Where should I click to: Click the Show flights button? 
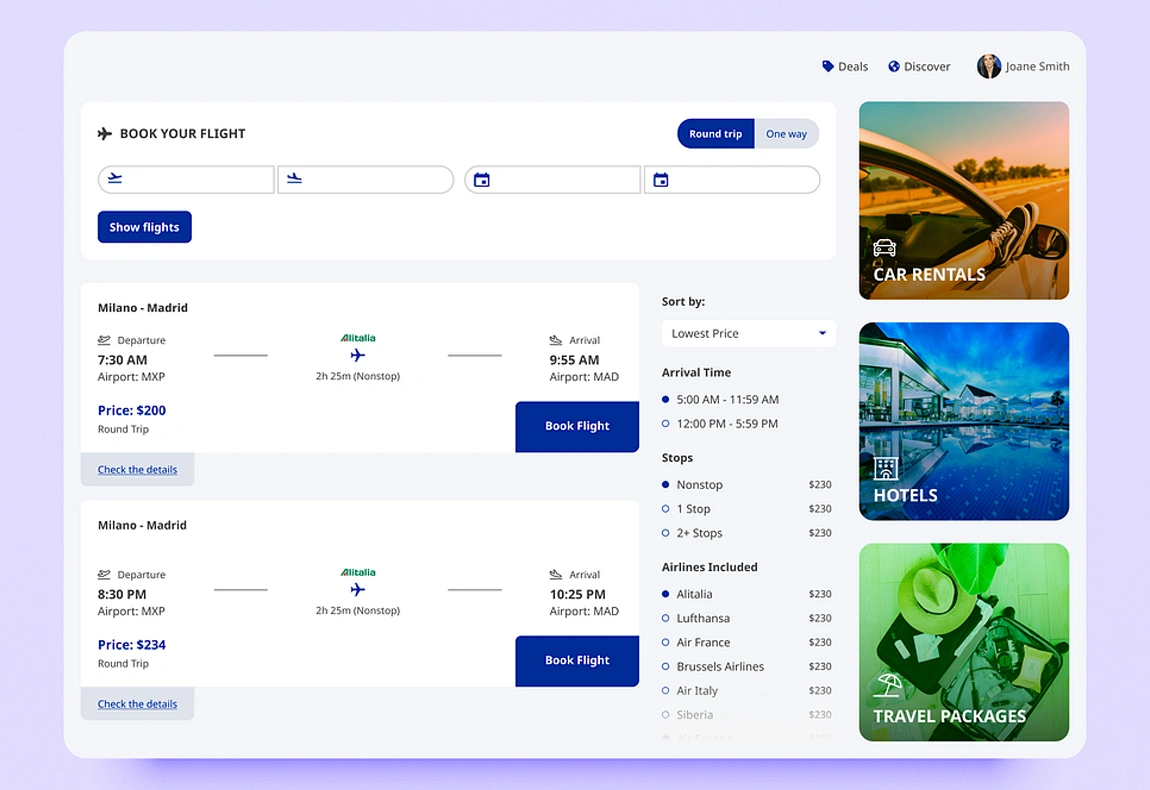[144, 226]
